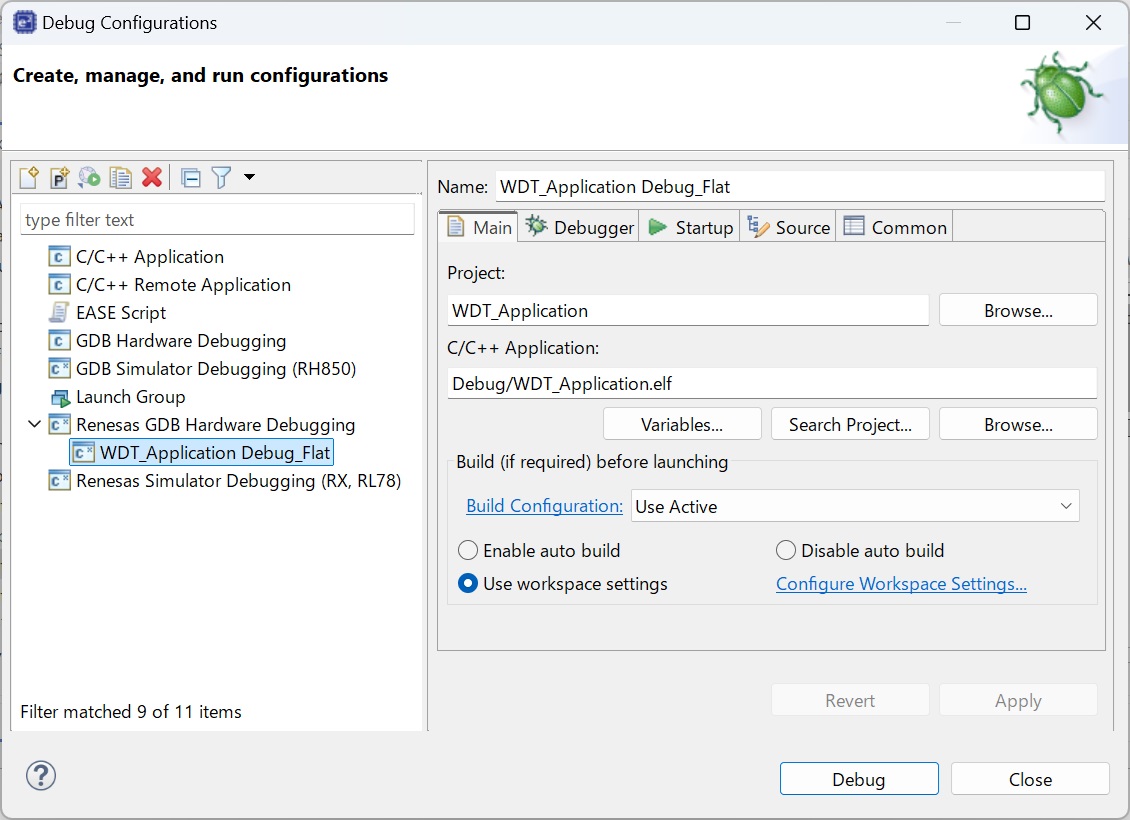Select Disable auto build radio button
The height and width of the screenshot is (820, 1130).
pyautogui.click(x=786, y=551)
